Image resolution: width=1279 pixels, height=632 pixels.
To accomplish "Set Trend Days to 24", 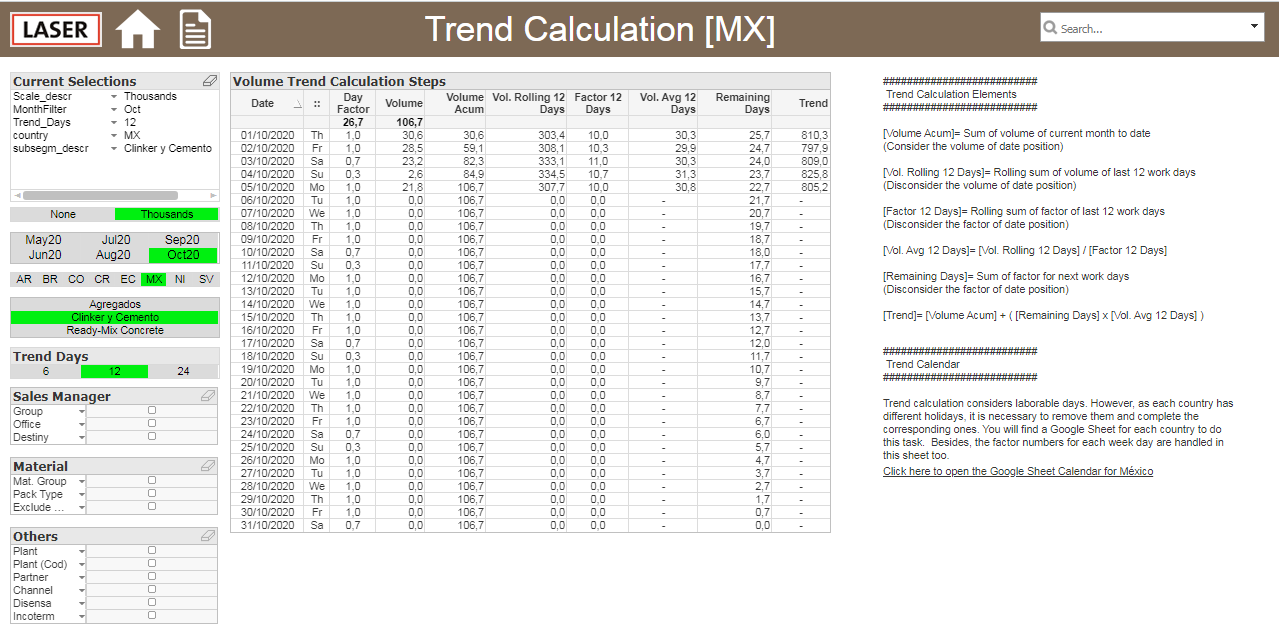I will [183, 371].
